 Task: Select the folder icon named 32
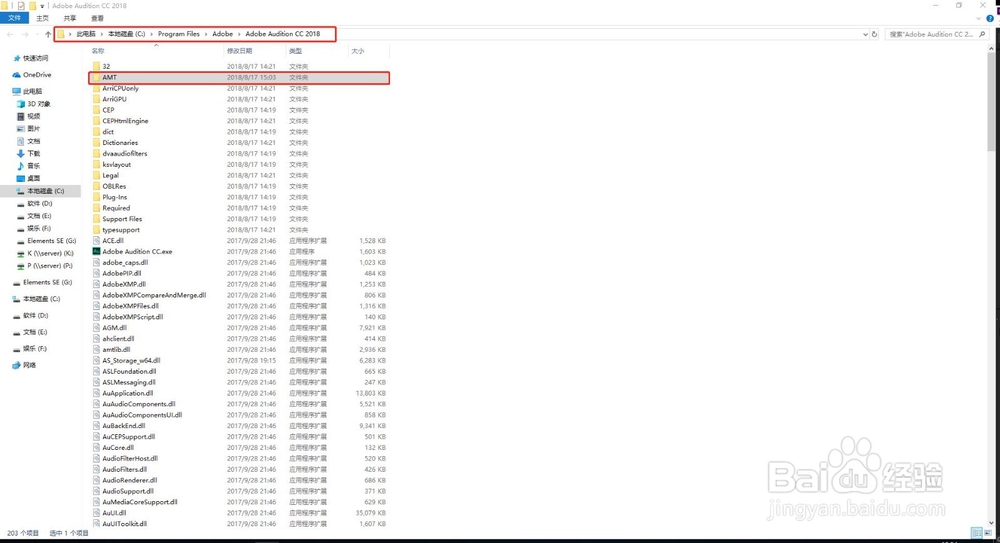click(96, 66)
